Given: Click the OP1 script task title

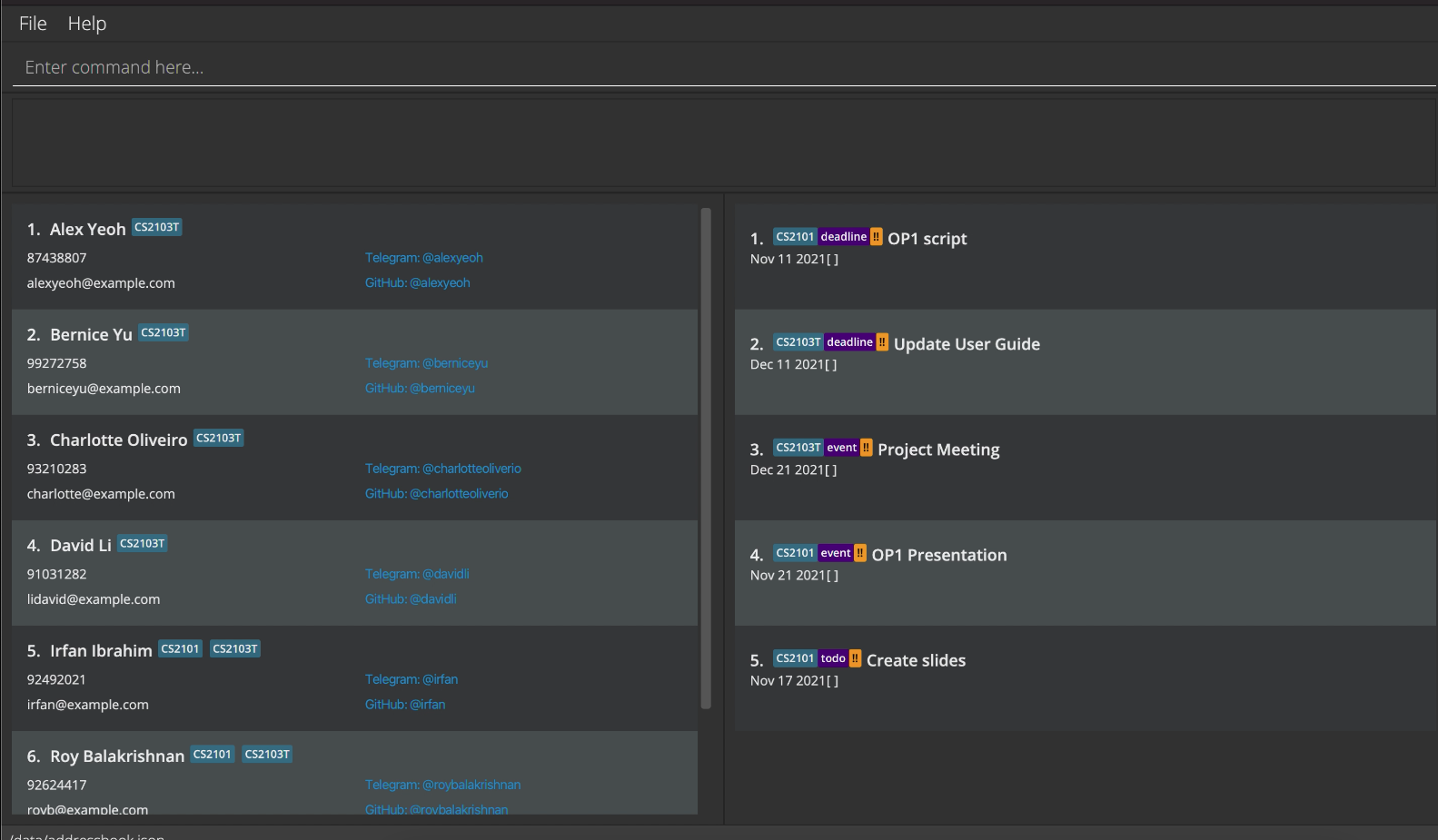Looking at the screenshot, I should (x=927, y=239).
